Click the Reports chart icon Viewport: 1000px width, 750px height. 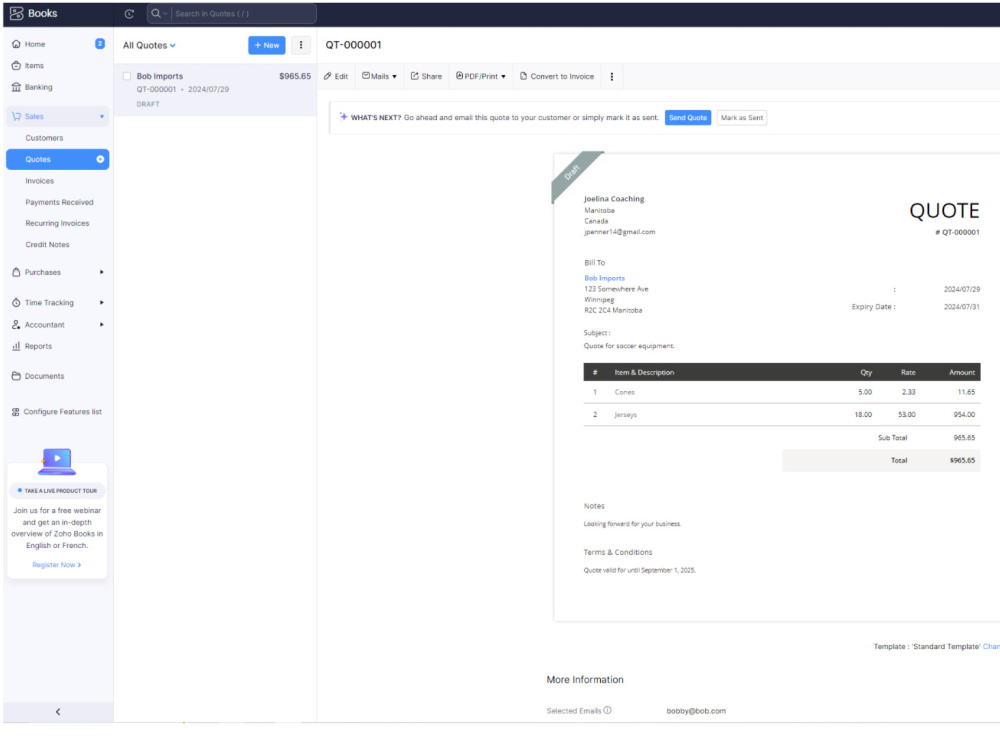click(x=16, y=346)
